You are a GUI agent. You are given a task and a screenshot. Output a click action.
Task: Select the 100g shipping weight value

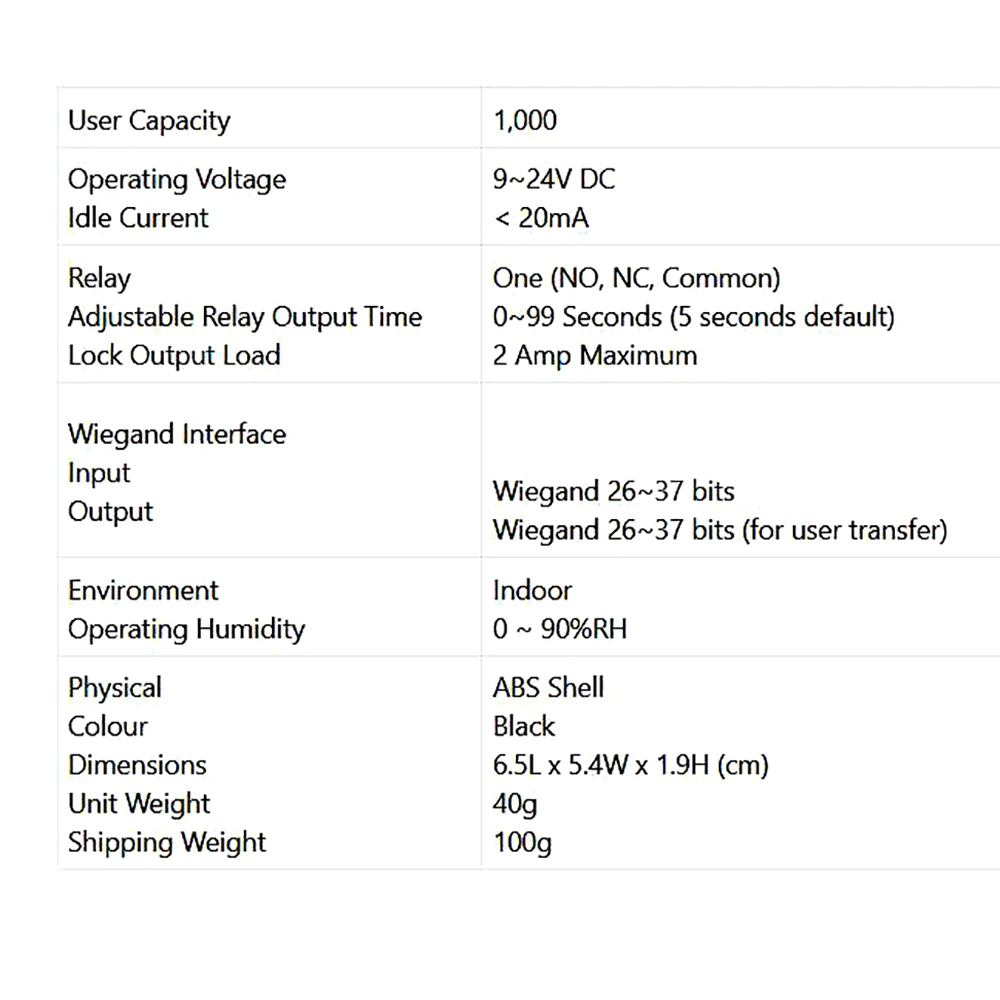coord(522,843)
